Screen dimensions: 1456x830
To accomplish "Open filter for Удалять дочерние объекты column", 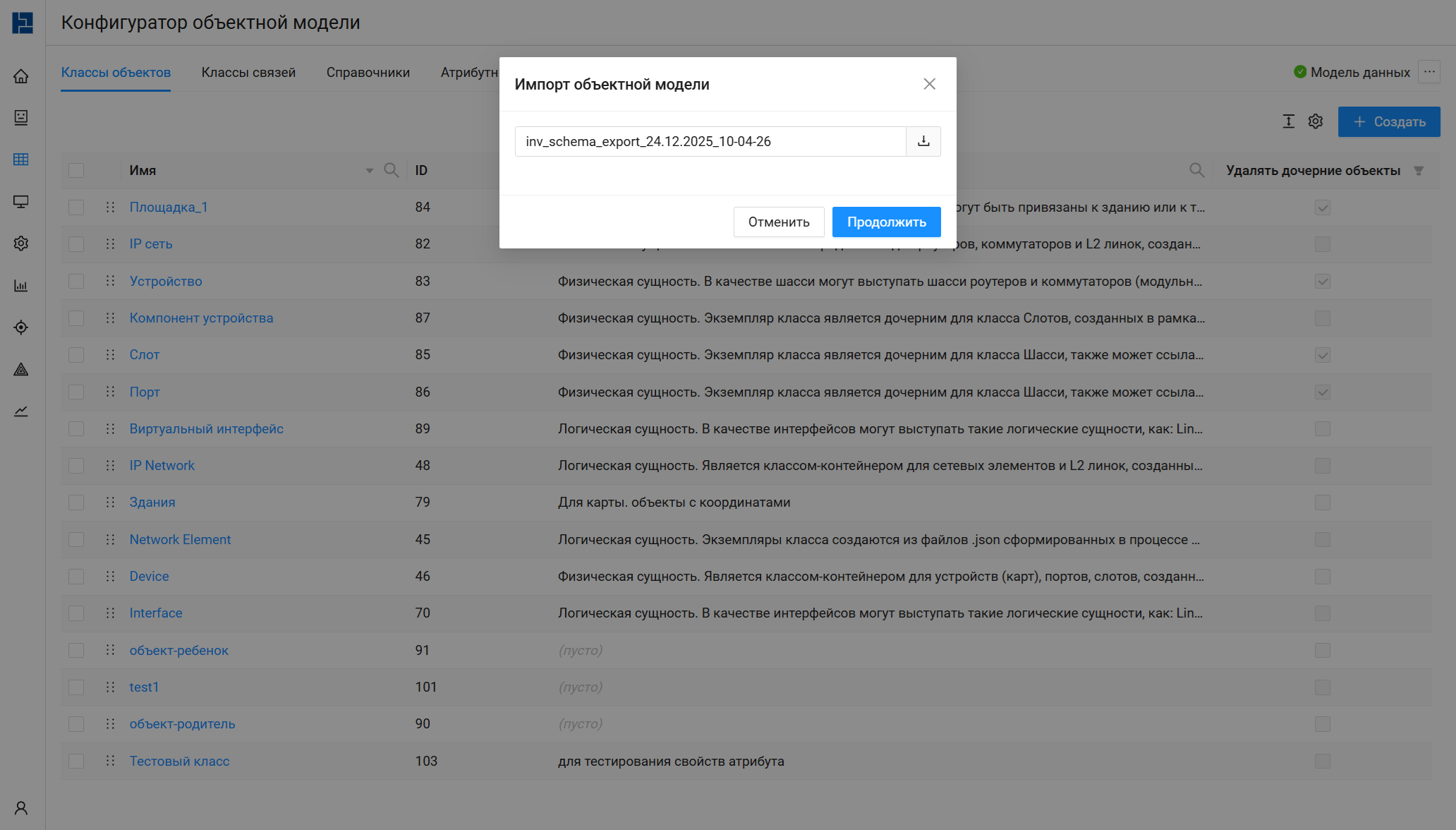I will [x=1419, y=171].
